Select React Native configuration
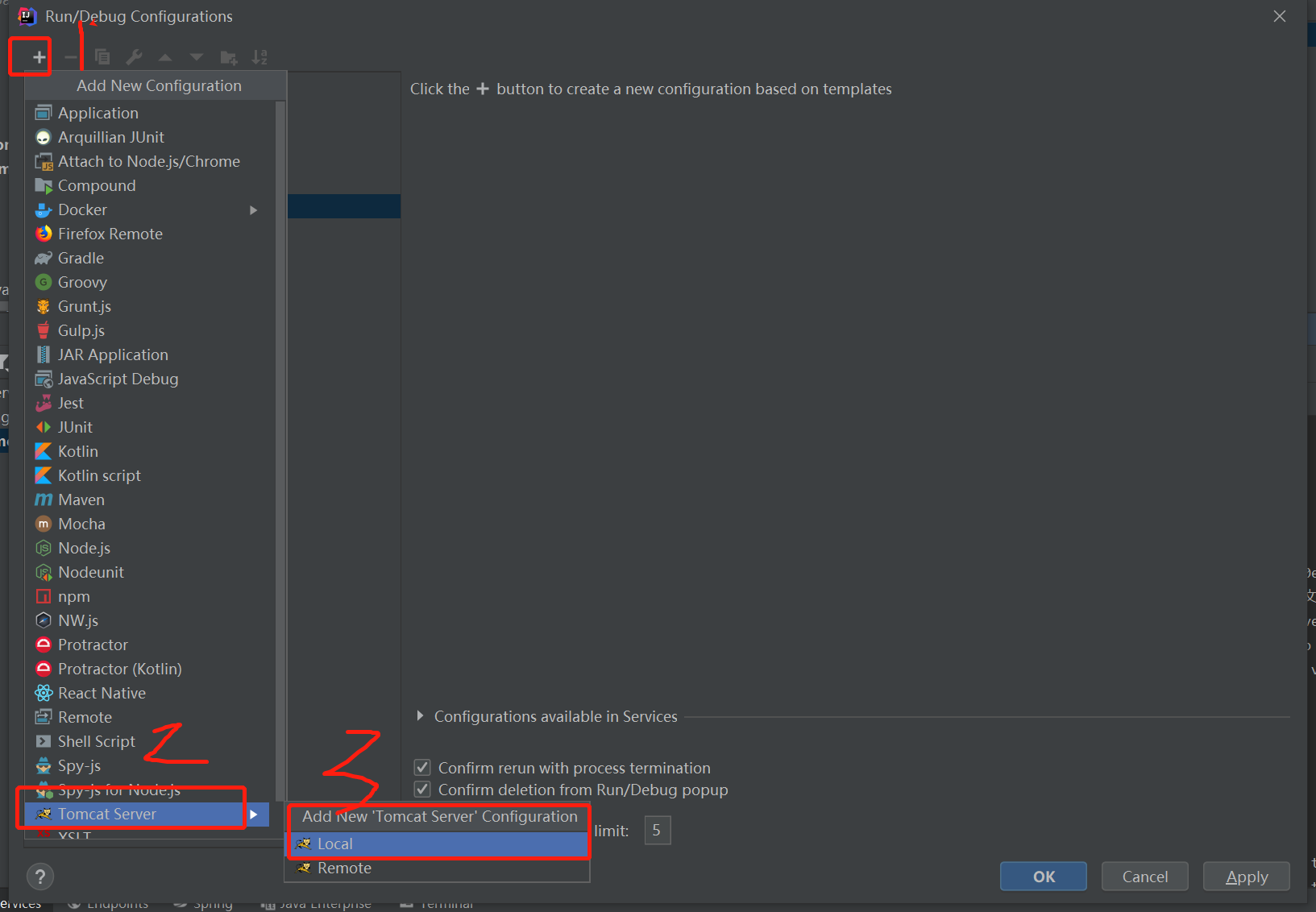Image resolution: width=1316 pixels, height=912 pixels. (150, 693)
